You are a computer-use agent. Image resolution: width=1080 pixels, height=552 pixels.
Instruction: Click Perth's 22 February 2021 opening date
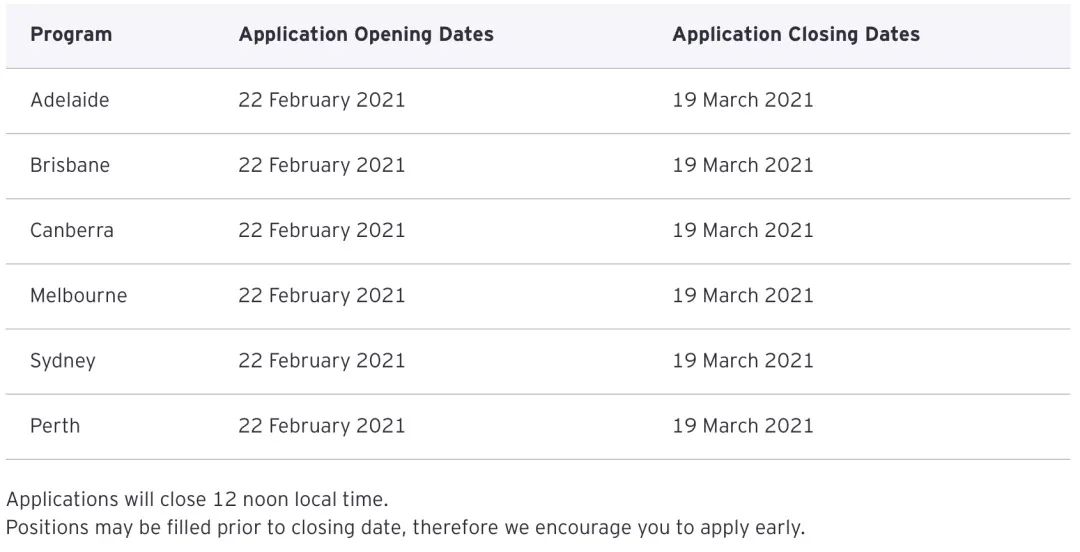point(322,425)
